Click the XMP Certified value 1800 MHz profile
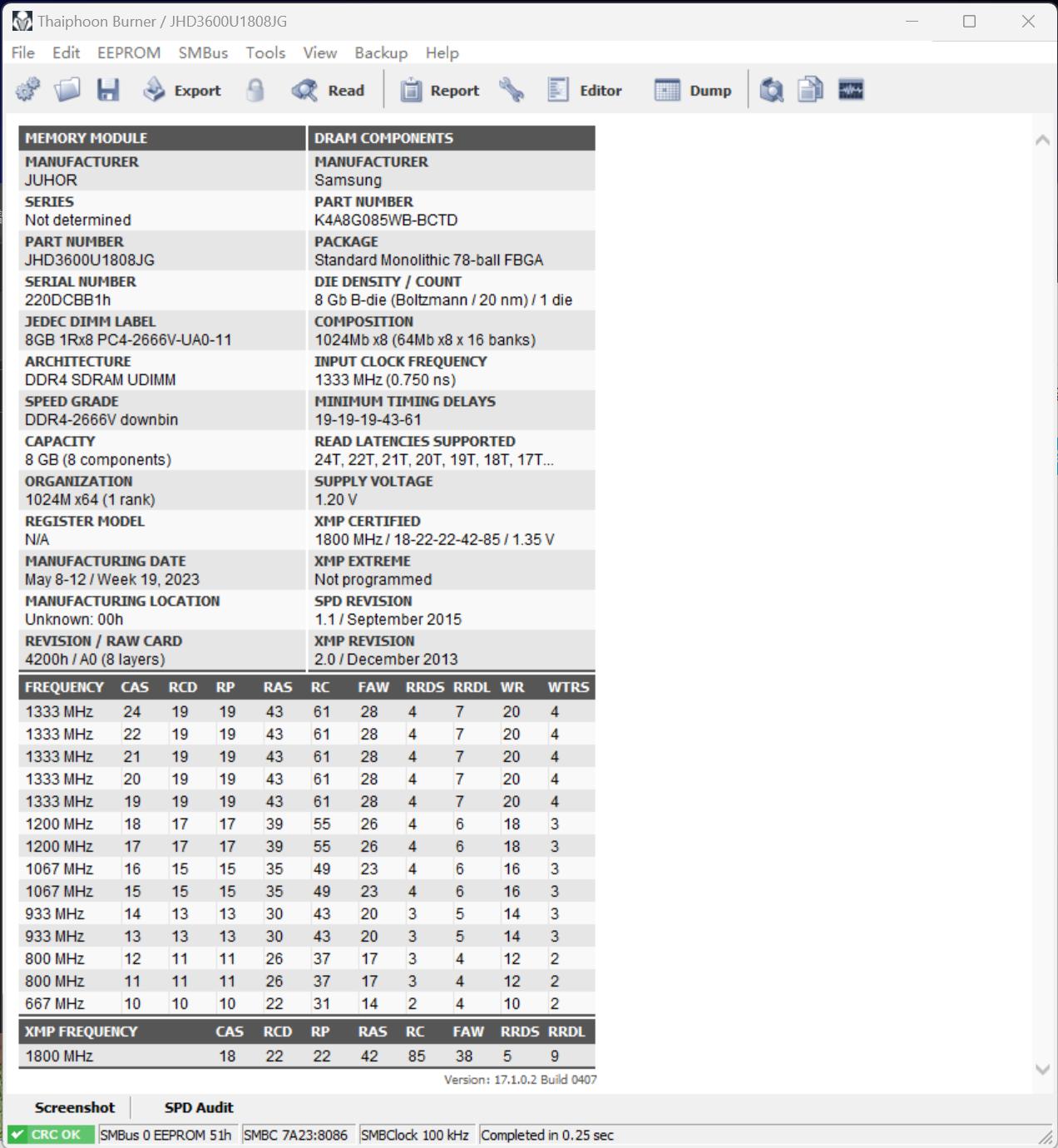This screenshot has height=1148, width=1058. [434, 539]
